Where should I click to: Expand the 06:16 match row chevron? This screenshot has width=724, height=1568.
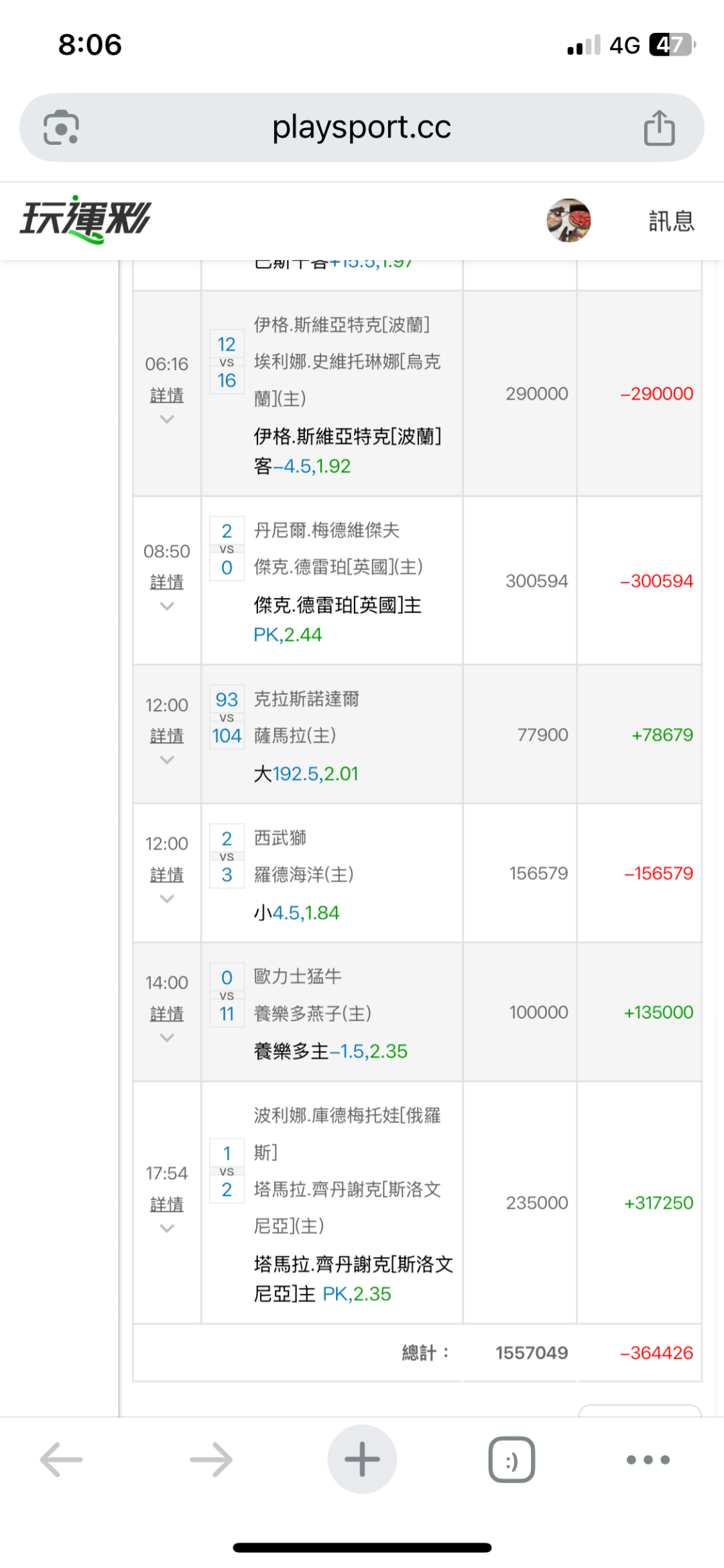(x=167, y=420)
